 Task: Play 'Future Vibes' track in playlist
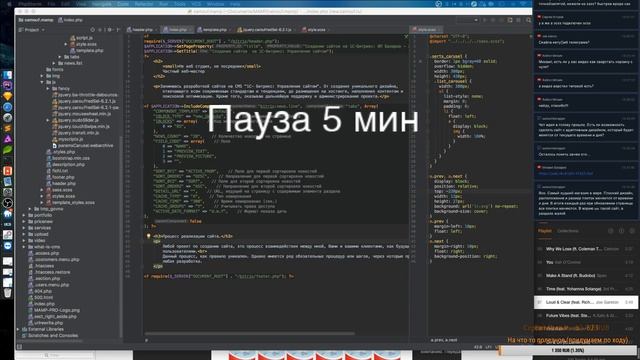pyautogui.click(x=585, y=316)
